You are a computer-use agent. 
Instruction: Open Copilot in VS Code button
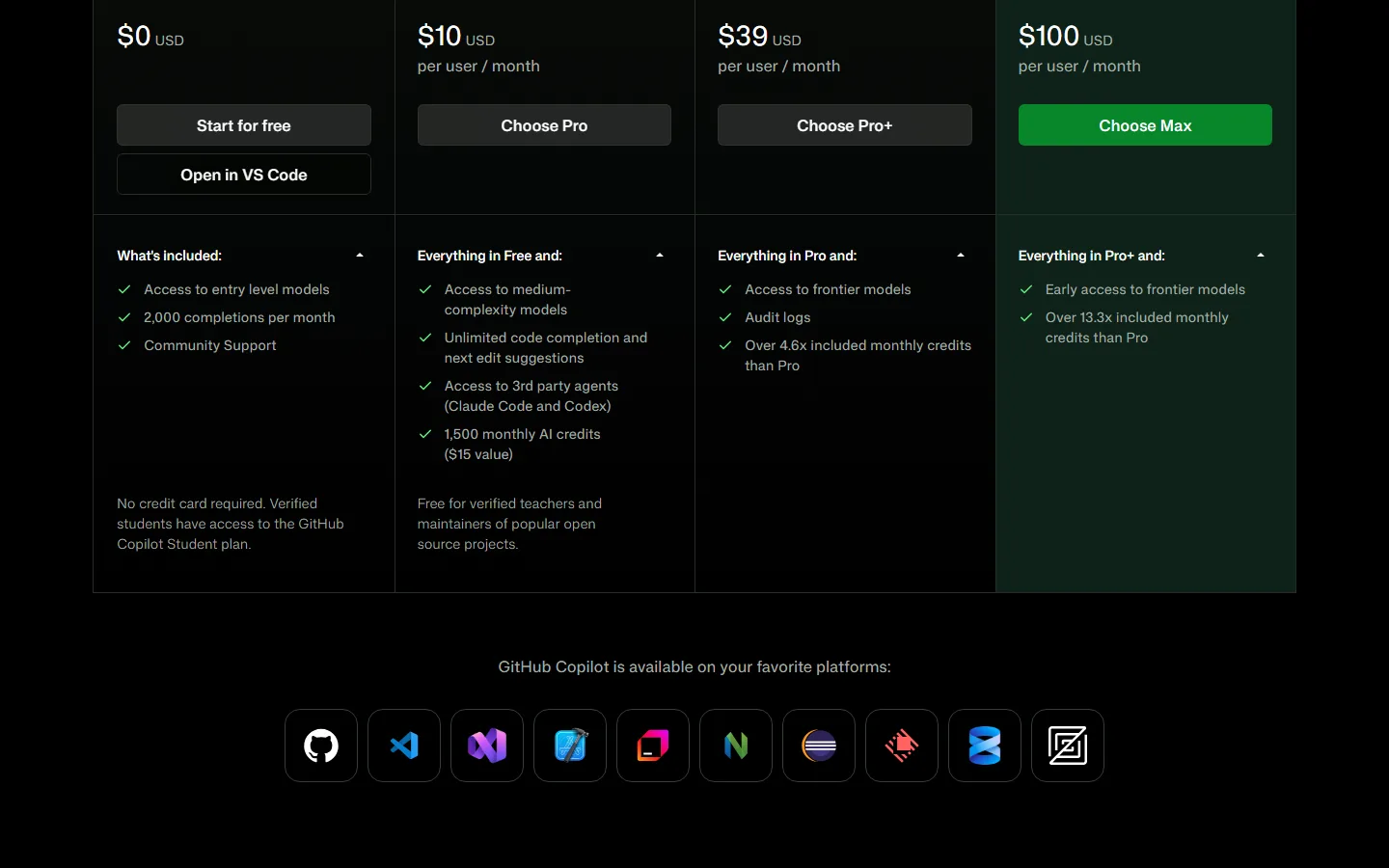pyautogui.click(x=244, y=175)
